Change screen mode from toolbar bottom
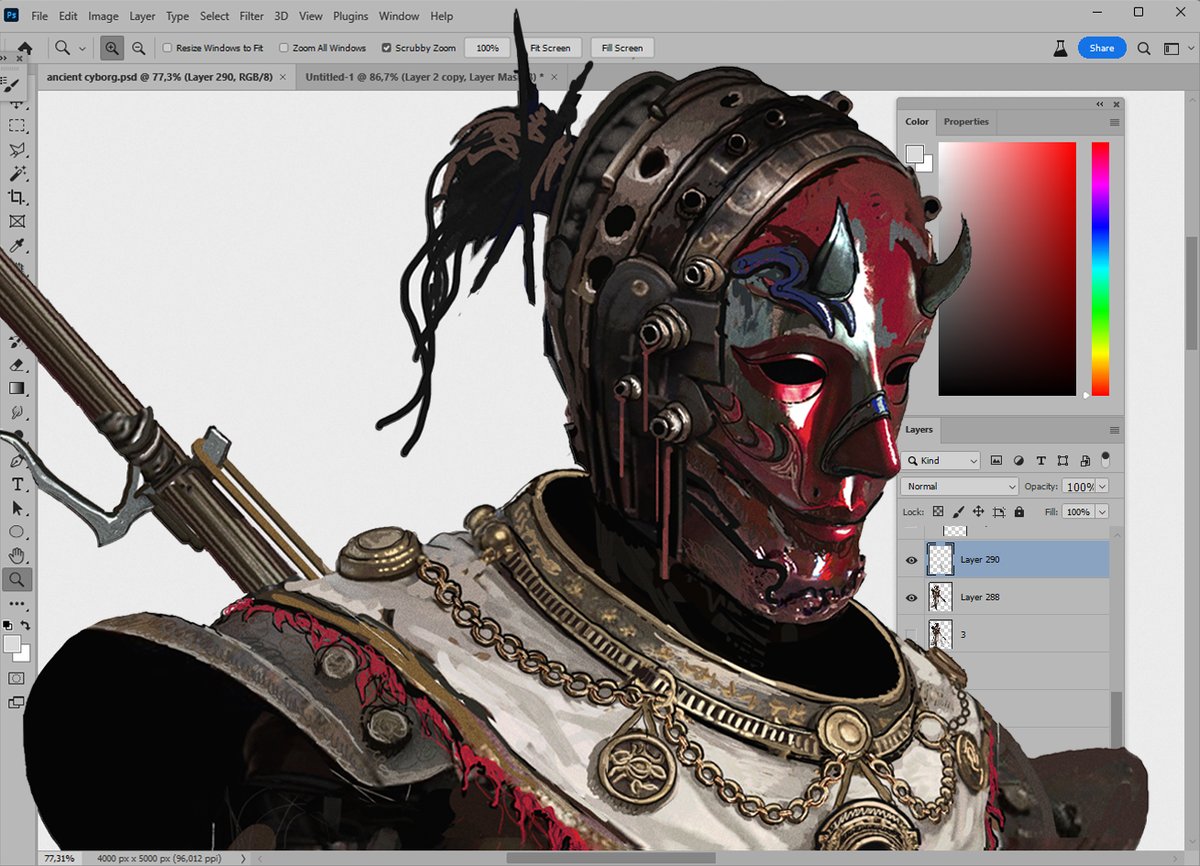Screen dimensions: 1200x866 (17, 702)
